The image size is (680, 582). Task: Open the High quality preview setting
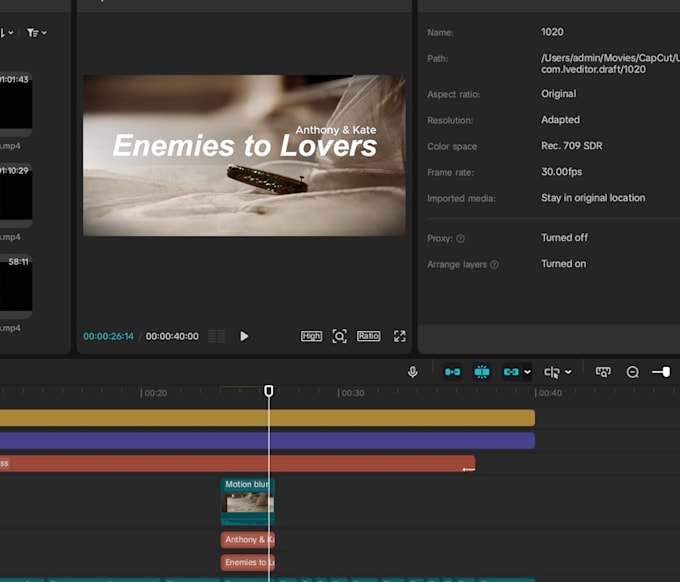pyautogui.click(x=311, y=336)
